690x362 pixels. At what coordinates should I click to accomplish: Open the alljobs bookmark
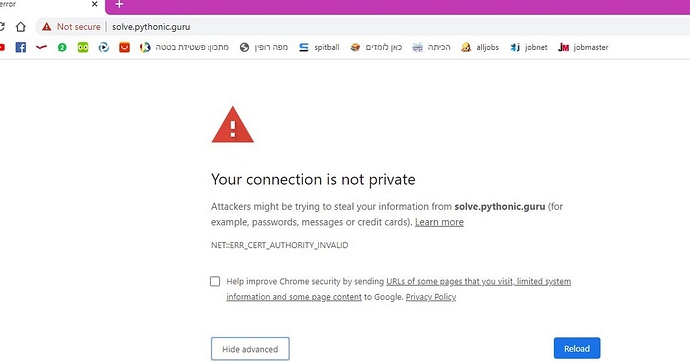[480, 48]
